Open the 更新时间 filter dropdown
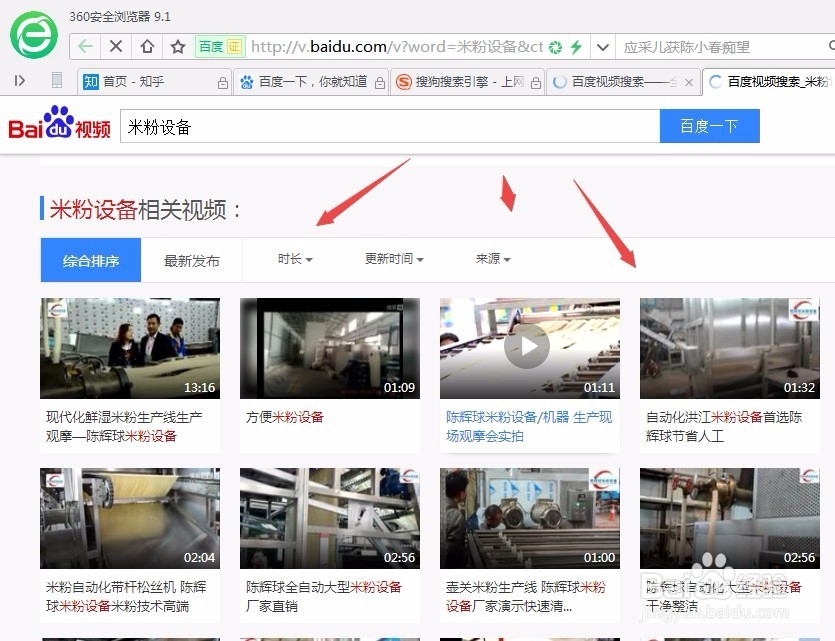Viewport: 835px width, 641px height. coord(394,259)
